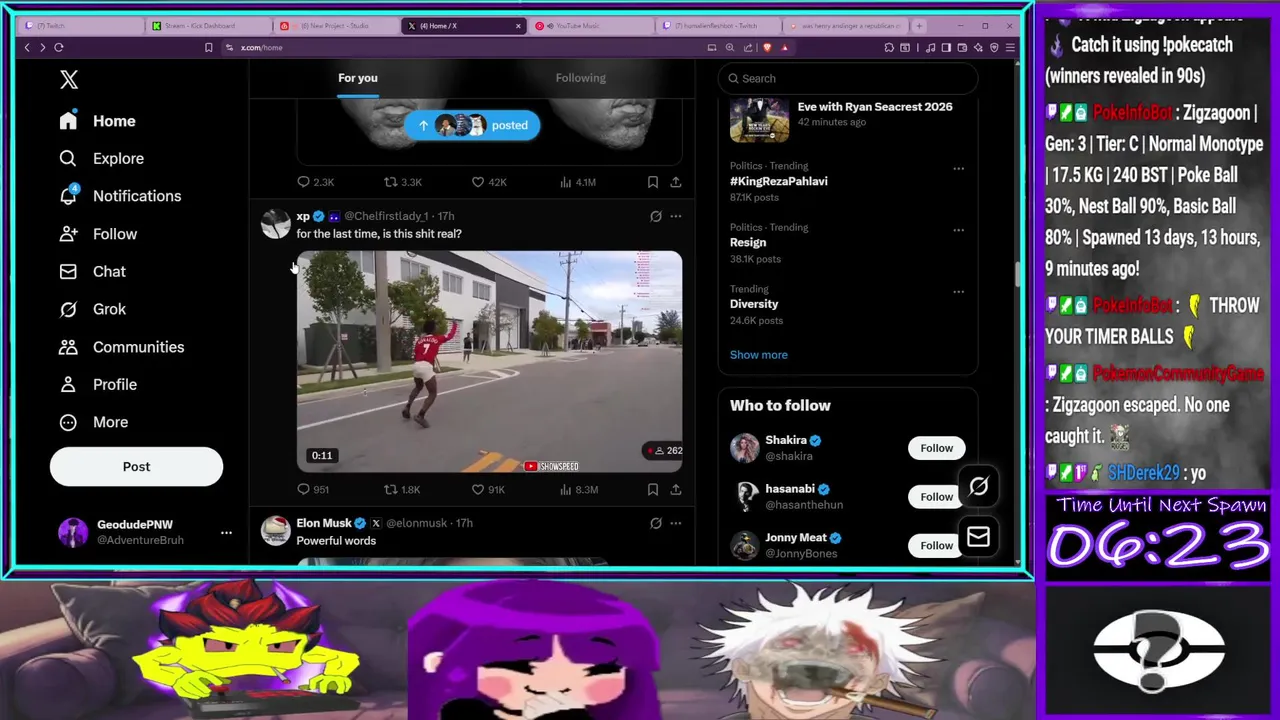
Task: Open more options for Resign trend
Action: coord(958,230)
